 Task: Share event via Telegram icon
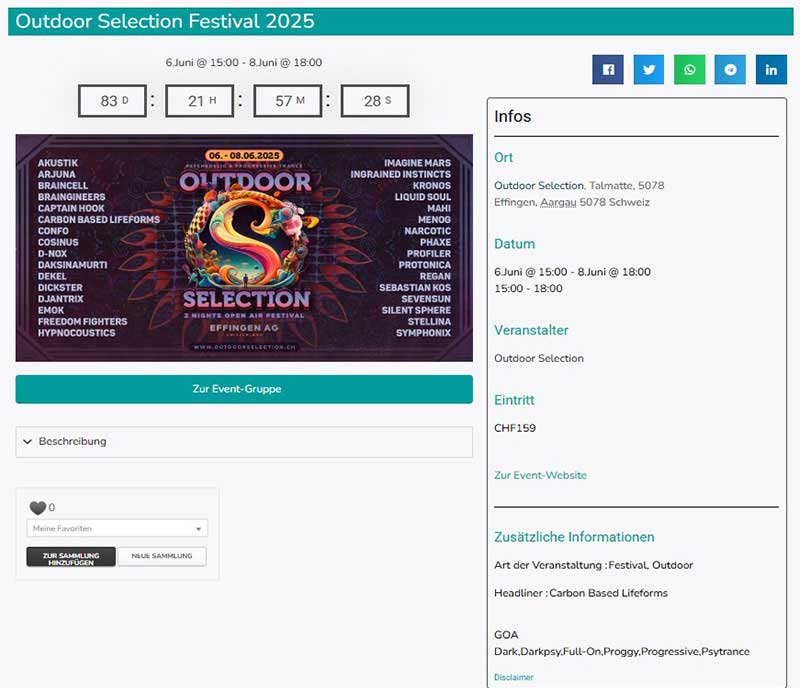pos(730,70)
